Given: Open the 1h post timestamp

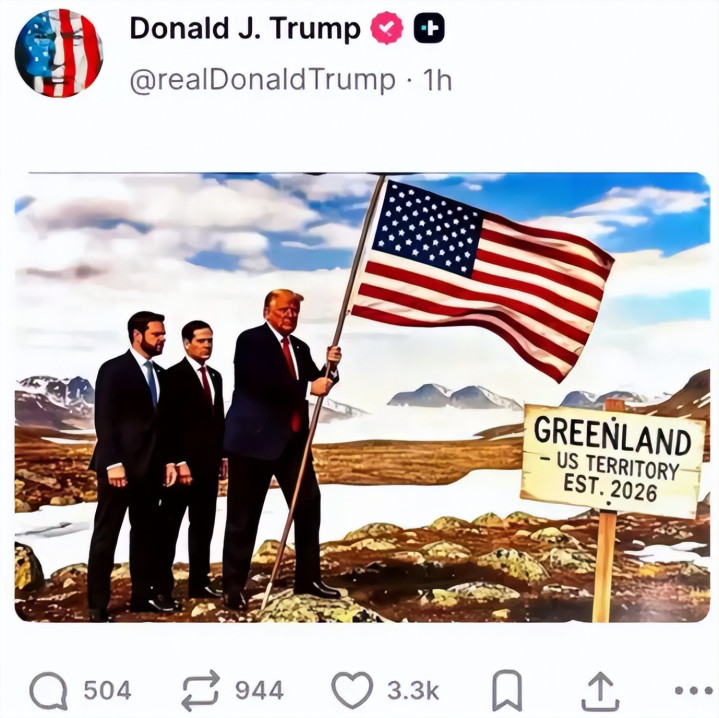Looking at the screenshot, I should click(x=437, y=80).
